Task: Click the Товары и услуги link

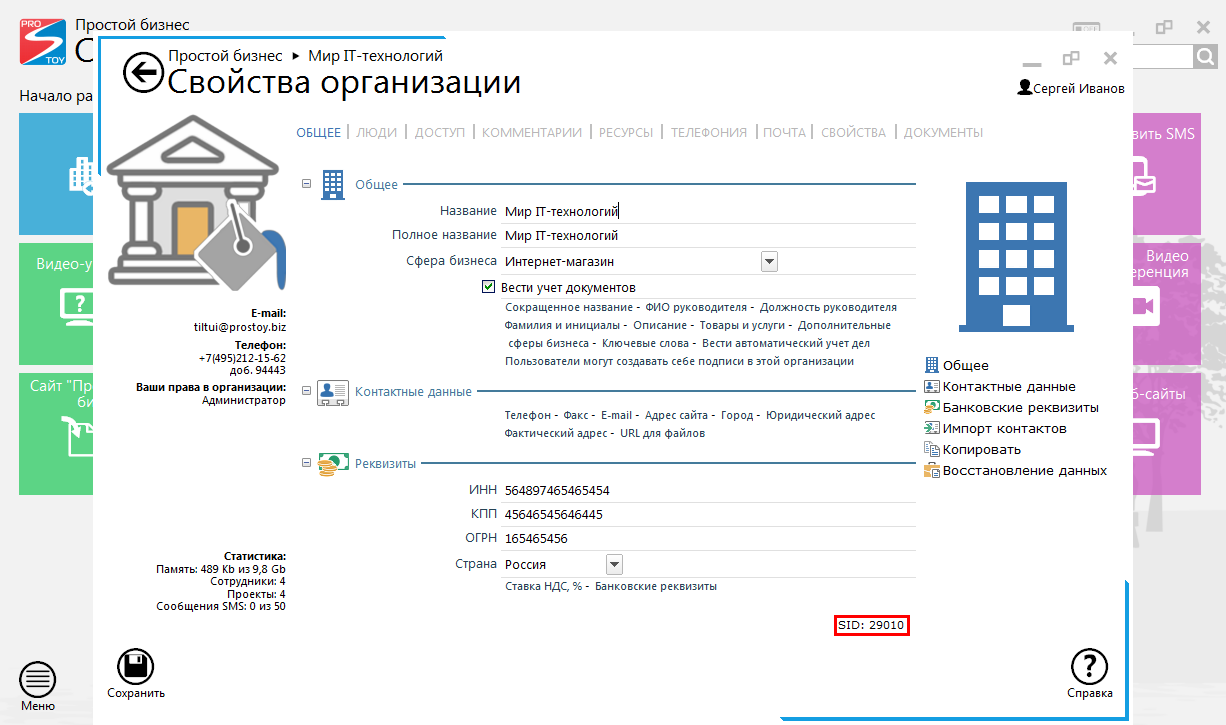Action: (x=741, y=325)
